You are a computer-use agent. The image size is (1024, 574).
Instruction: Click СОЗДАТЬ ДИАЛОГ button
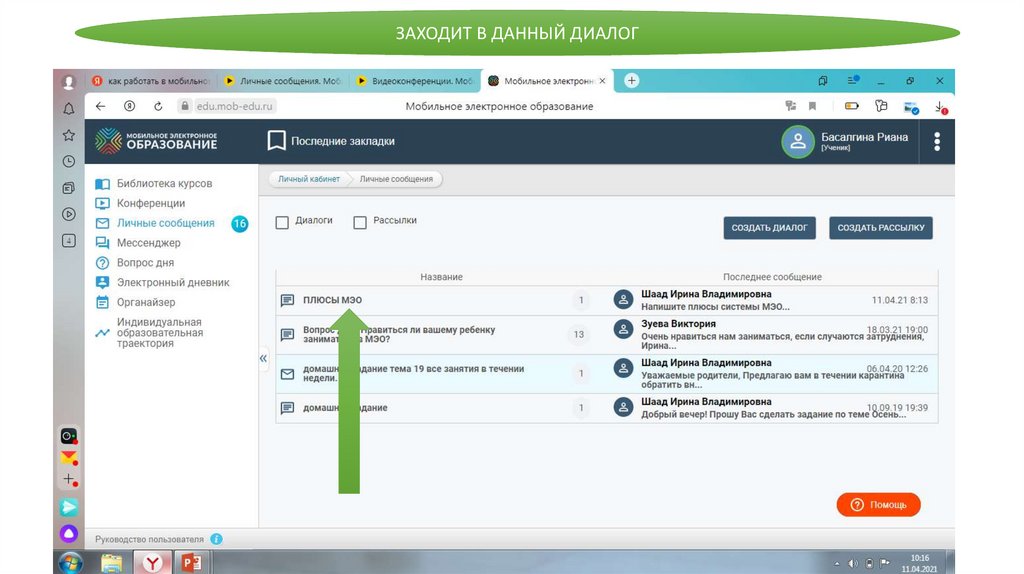769,228
